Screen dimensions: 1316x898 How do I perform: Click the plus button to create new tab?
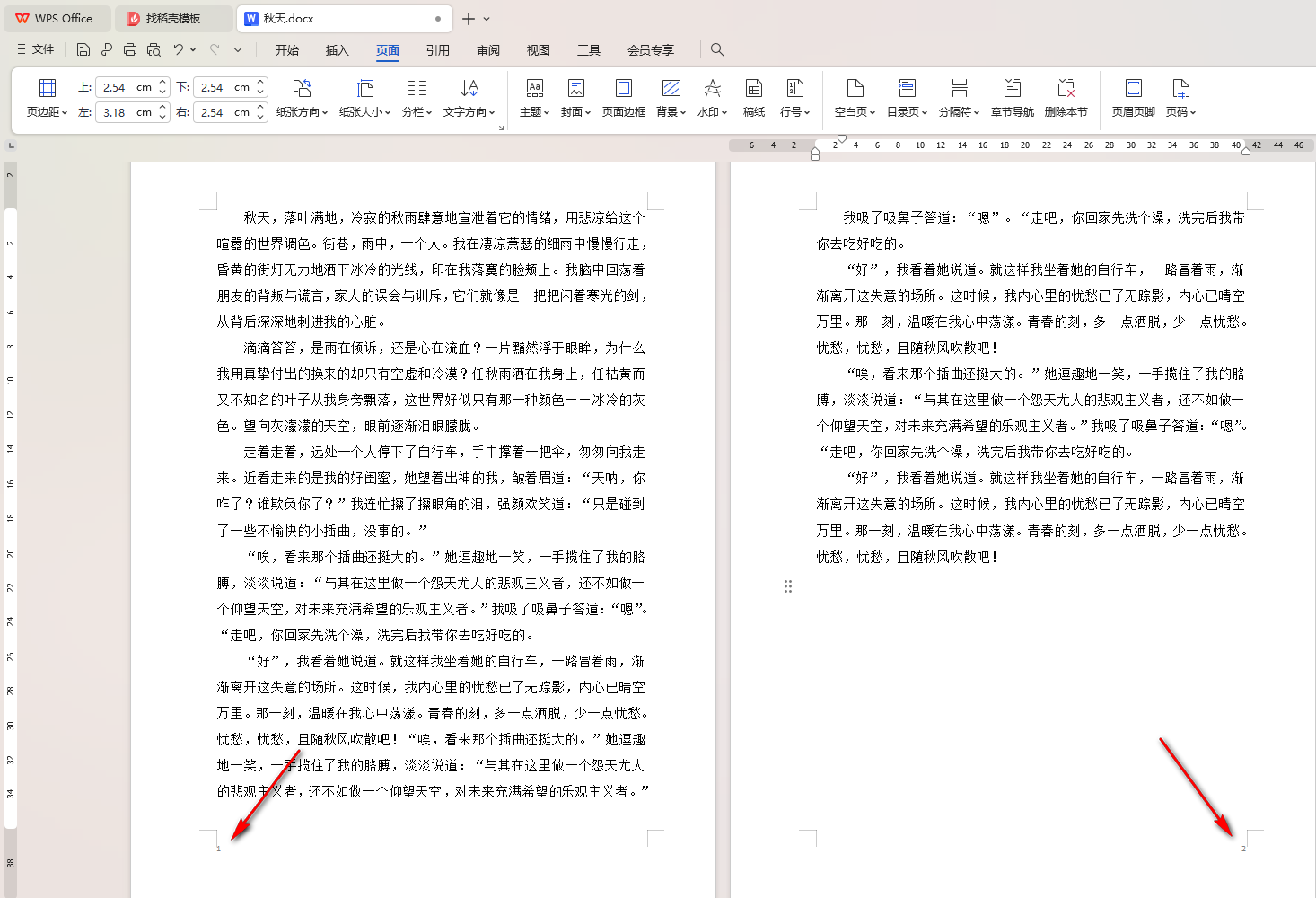469,18
